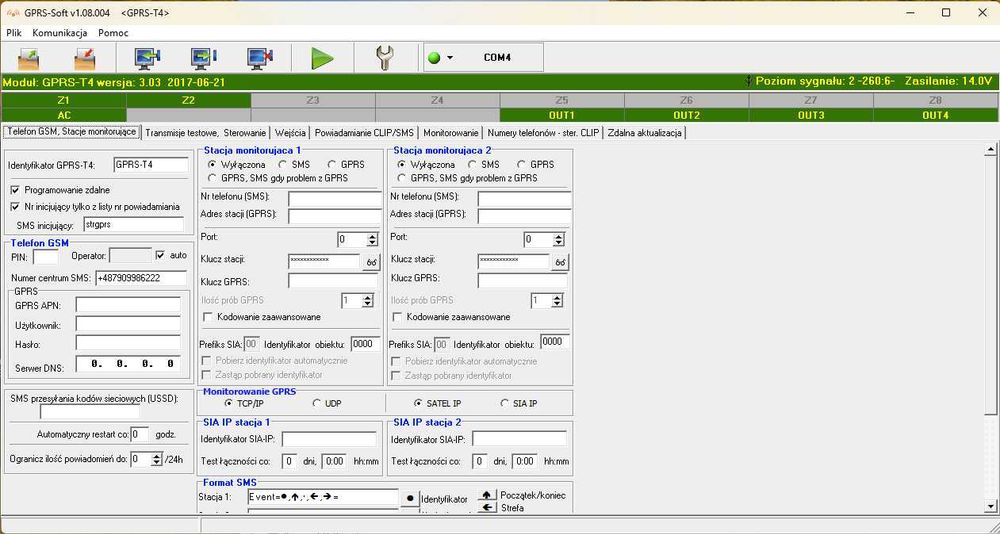Click the OUT1 output status cell
Image resolution: width=1000 pixels, height=534 pixels.
point(562,115)
